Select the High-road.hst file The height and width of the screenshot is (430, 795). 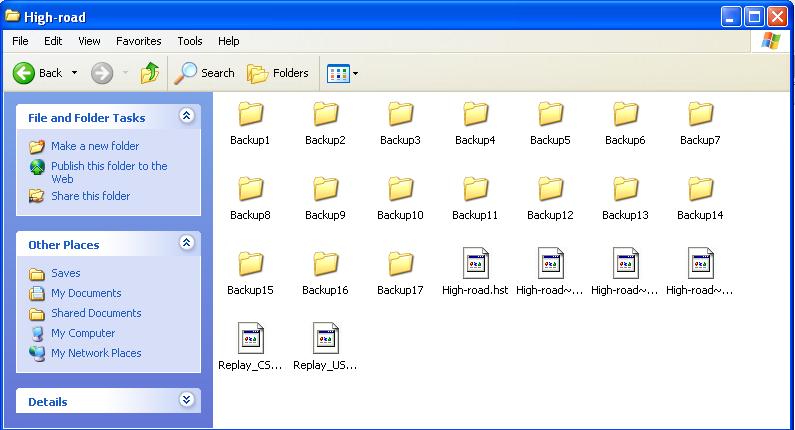coord(475,264)
